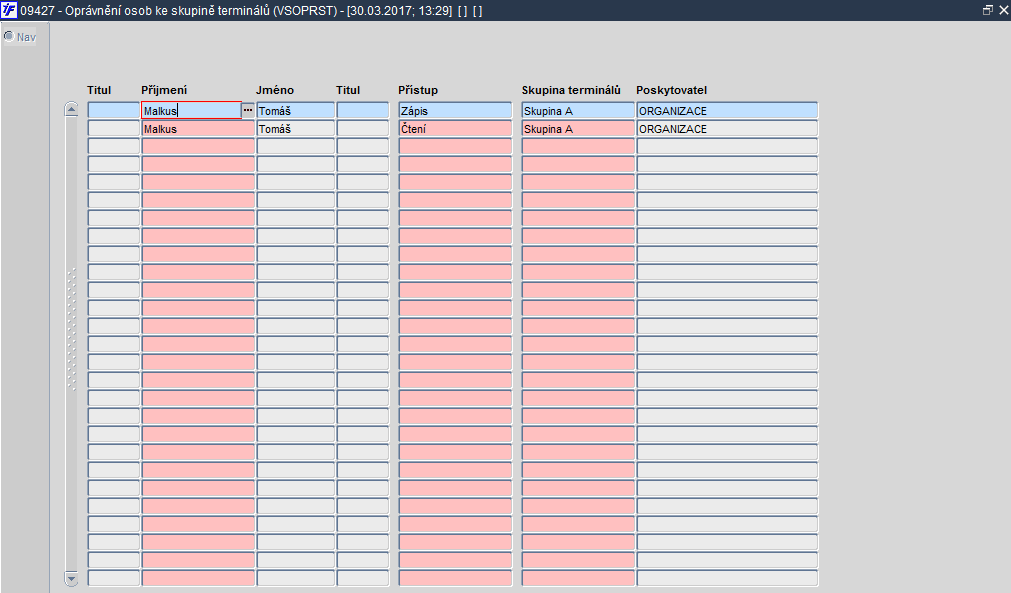This screenshot has width=1011, height=593.
Task: Click the scroll down arrow of record list
Action: click(72, 578)
